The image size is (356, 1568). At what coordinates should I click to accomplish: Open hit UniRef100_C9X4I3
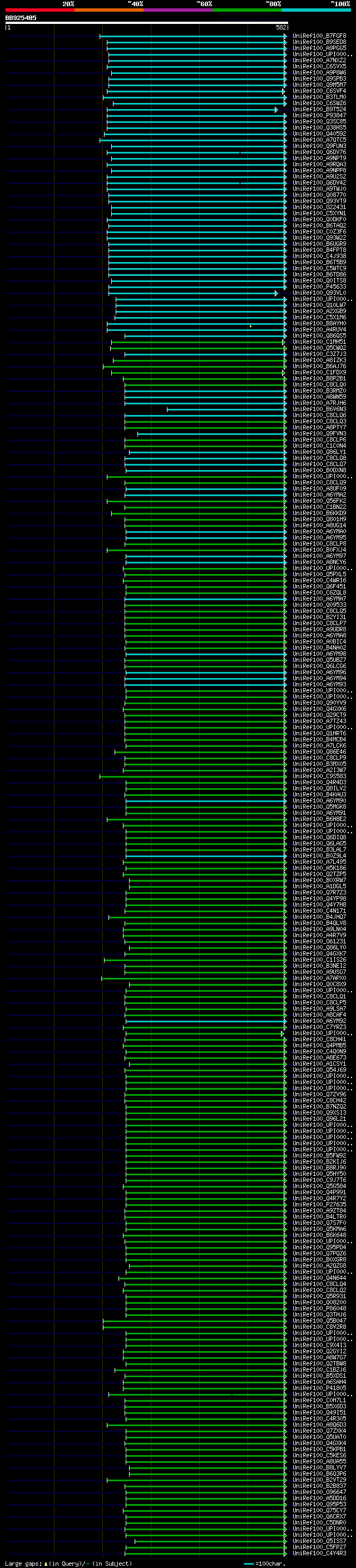click(319, 1346)
